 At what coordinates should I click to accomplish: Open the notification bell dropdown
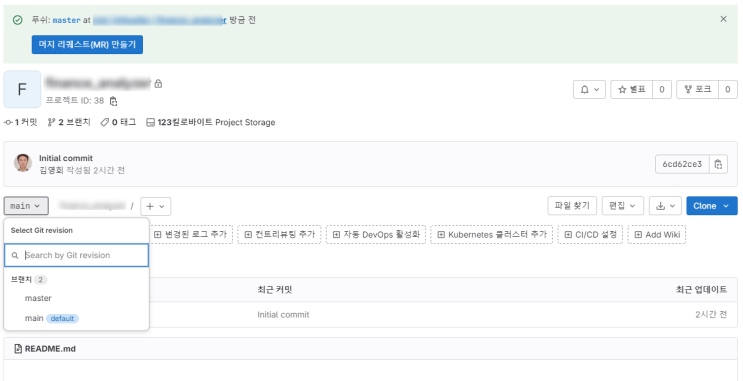tap(589, 89)
